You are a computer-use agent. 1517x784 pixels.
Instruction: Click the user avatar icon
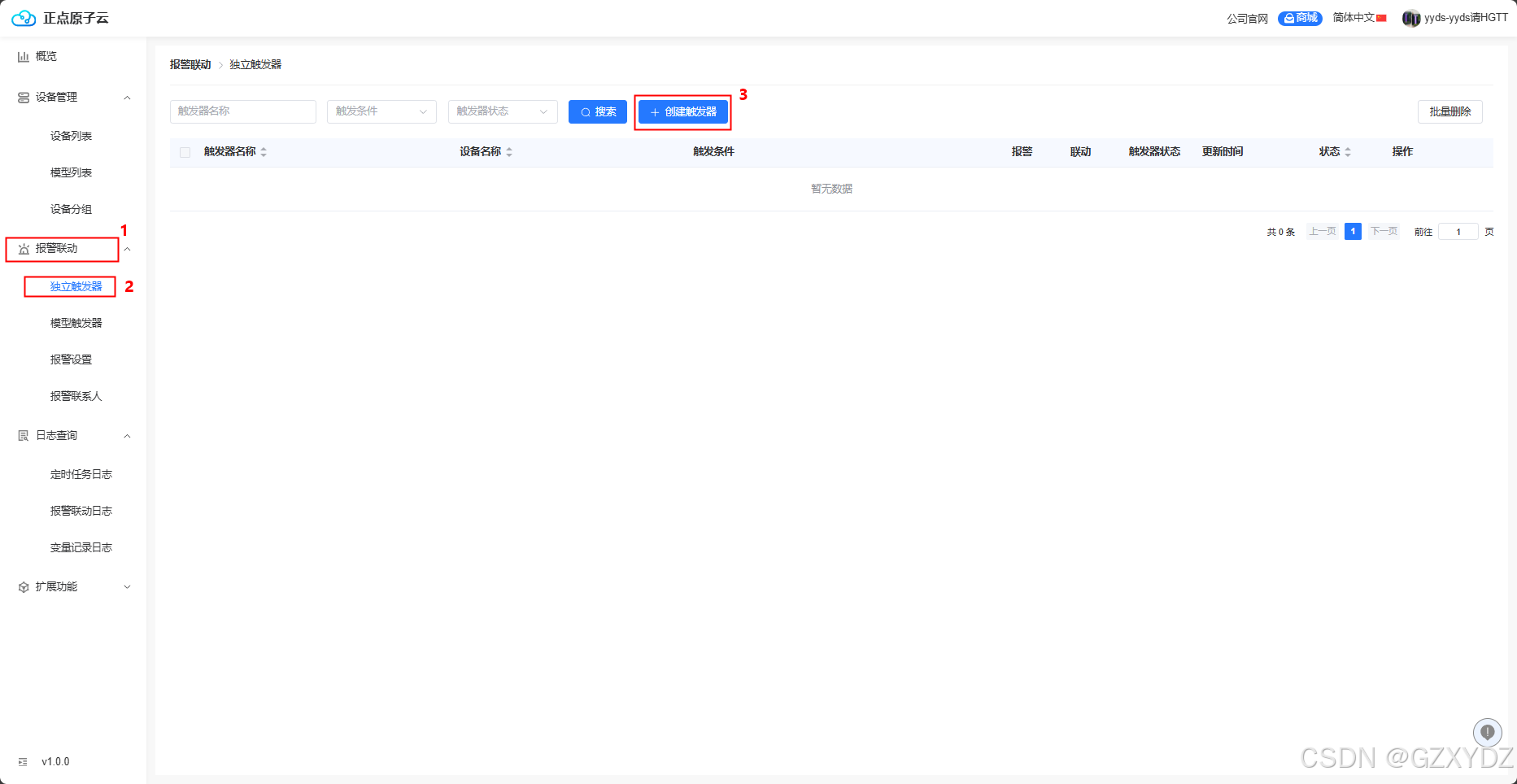tap(1411, 18)
